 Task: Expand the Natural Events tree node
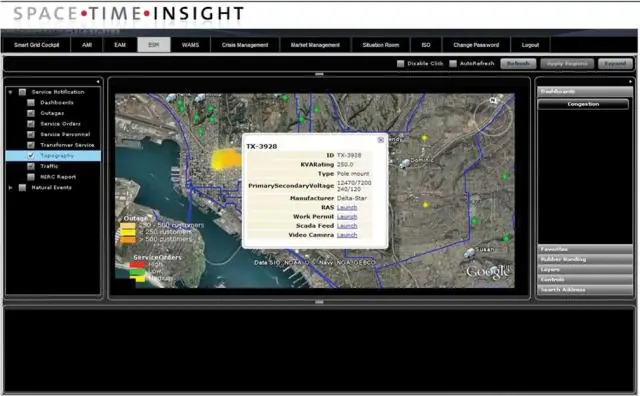tap(11, 188)
